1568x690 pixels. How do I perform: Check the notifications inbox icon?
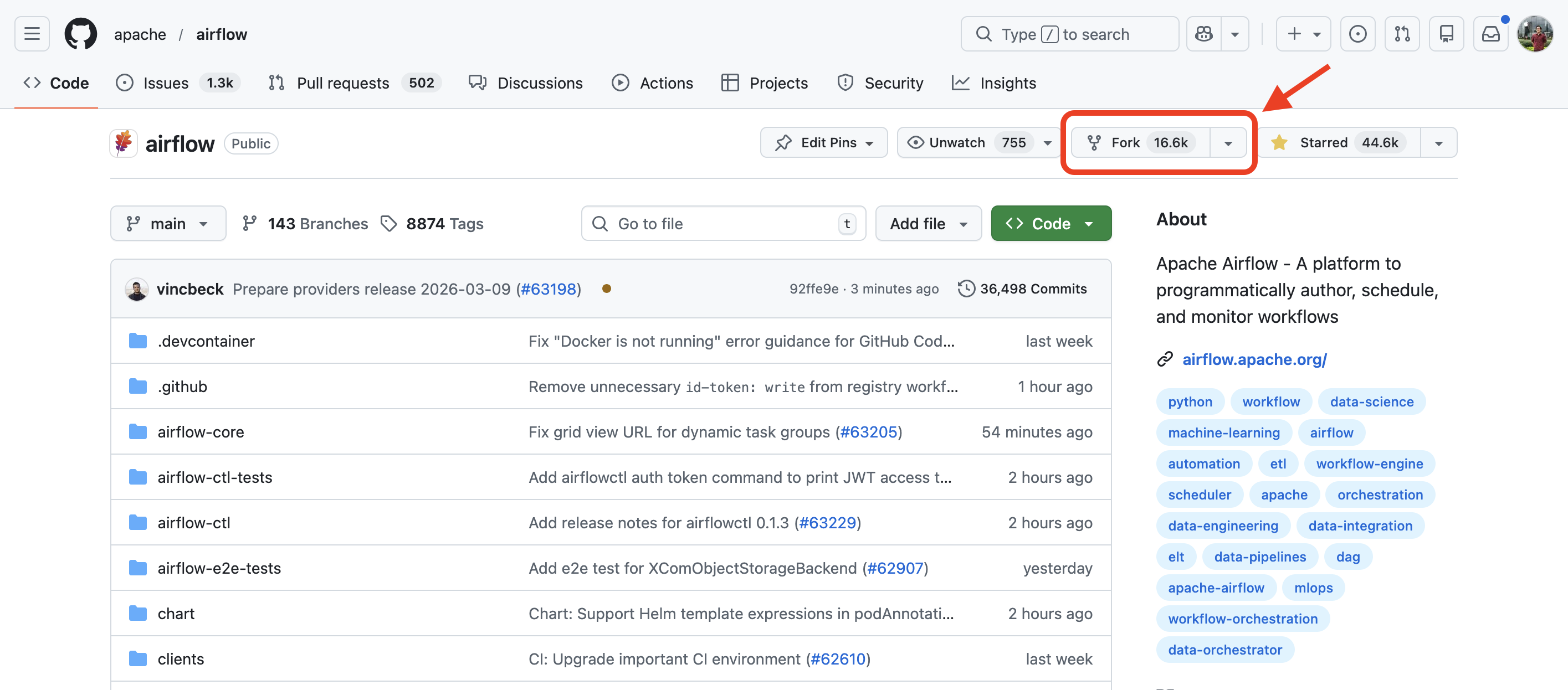(1490, 33)
